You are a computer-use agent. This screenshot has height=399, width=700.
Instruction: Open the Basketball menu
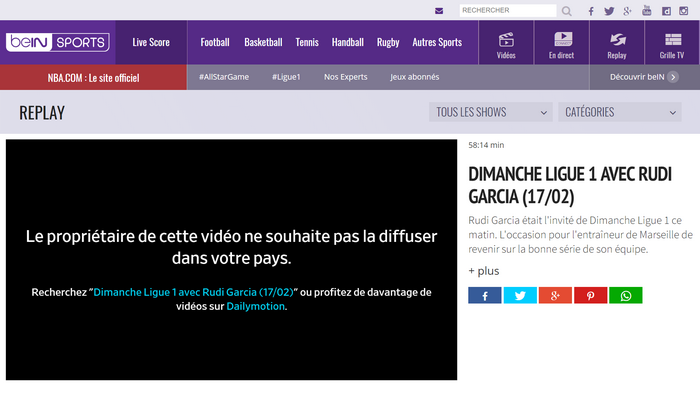pyautogui.click(x=263, y=42)
